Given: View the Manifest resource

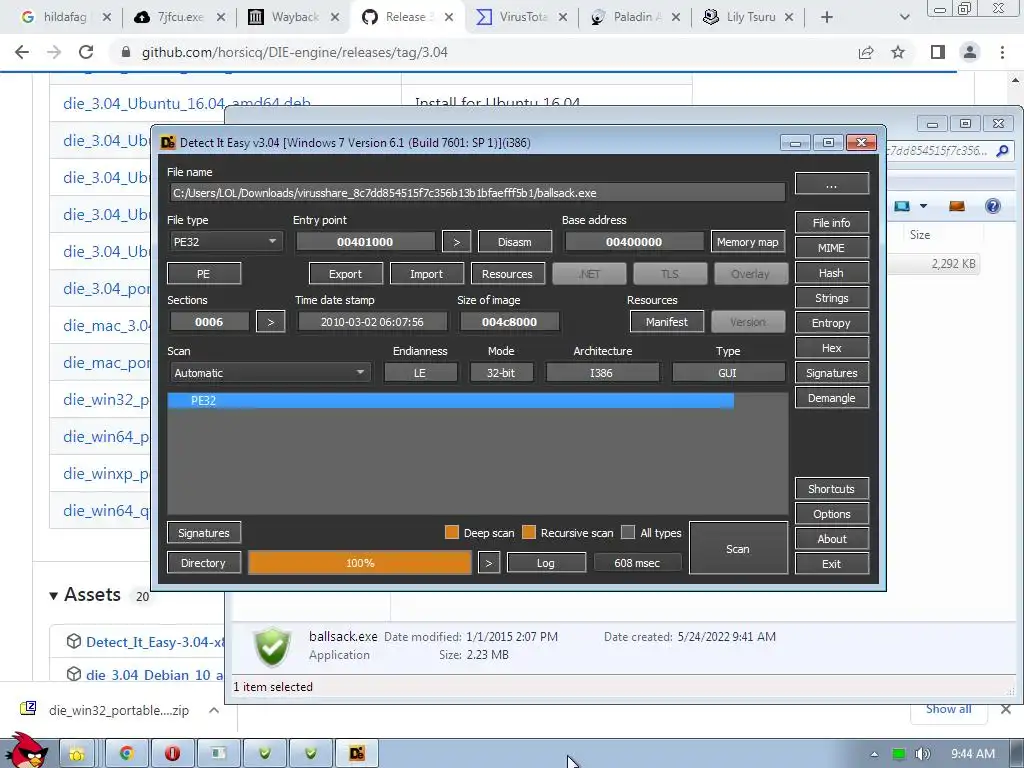Looking at the screenshot, I should (x=667, y=321).
